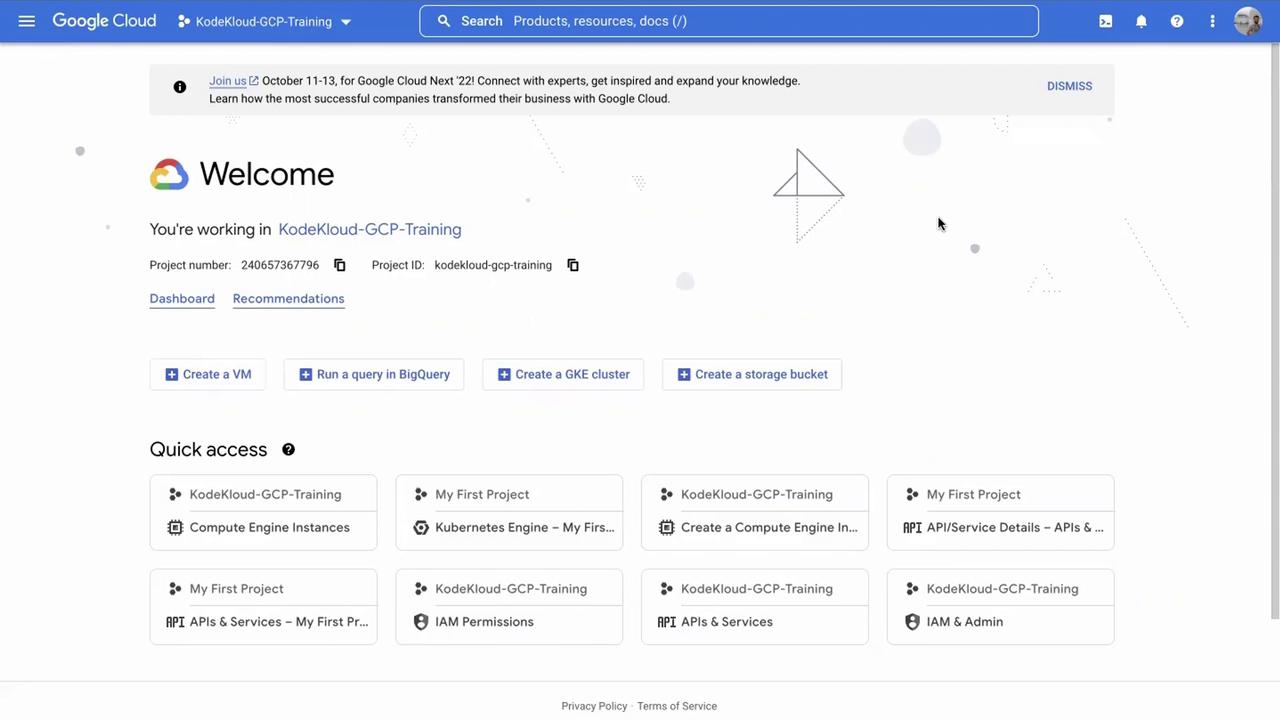This screenshot has height=720, width=1280.
Task: Open the Help question mark menu
Action: pos(1177,21)
